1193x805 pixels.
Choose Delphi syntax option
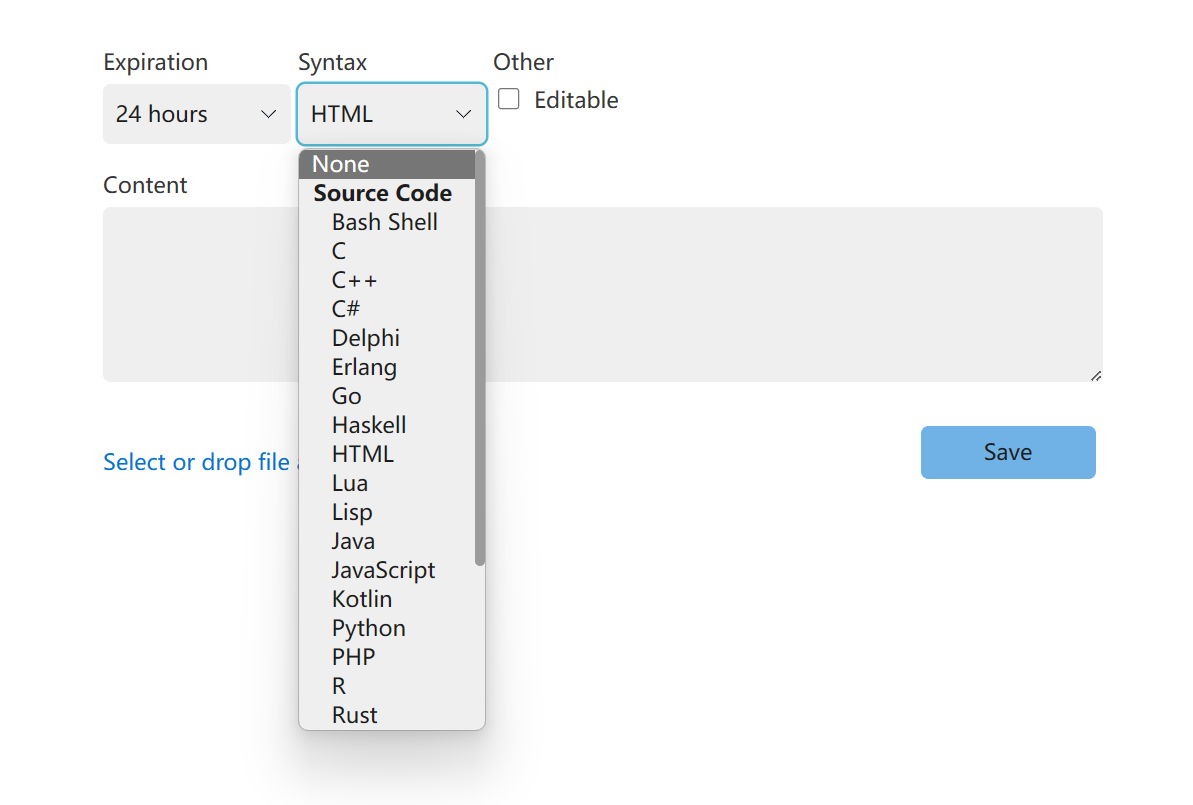(366, 338)
